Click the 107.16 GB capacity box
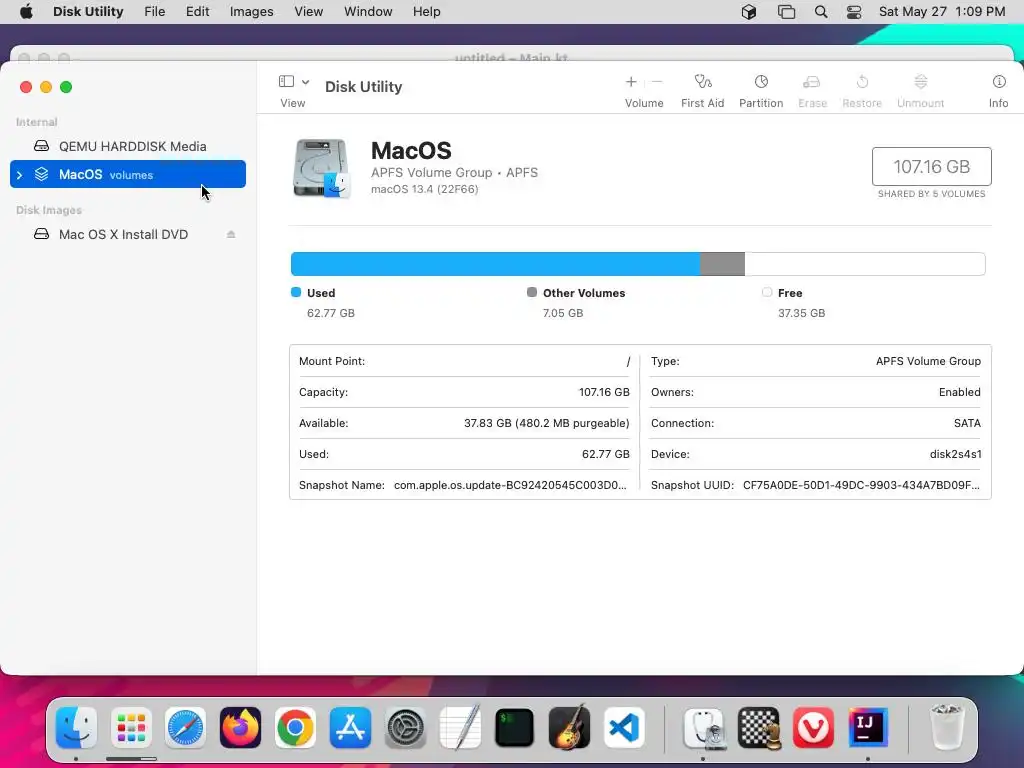 click(931, 167)
